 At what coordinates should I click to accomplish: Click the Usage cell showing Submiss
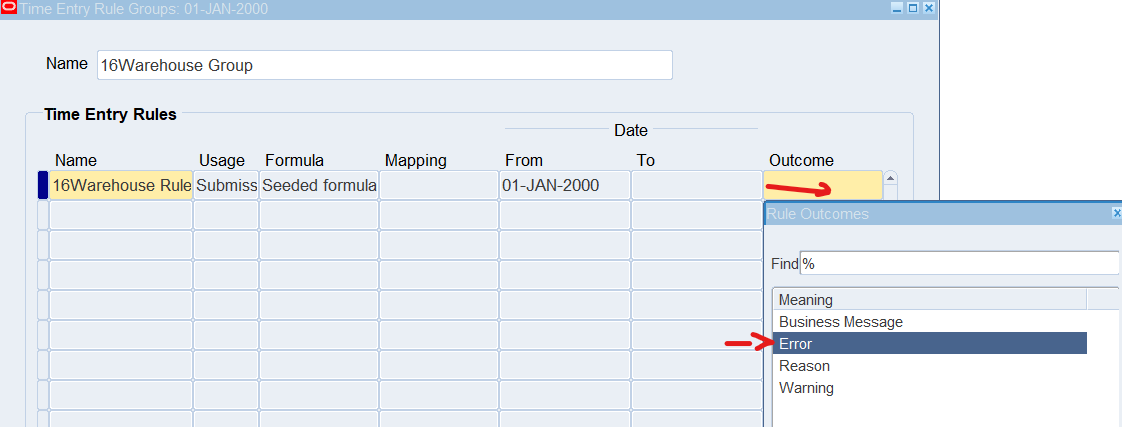tap(226, 185)
